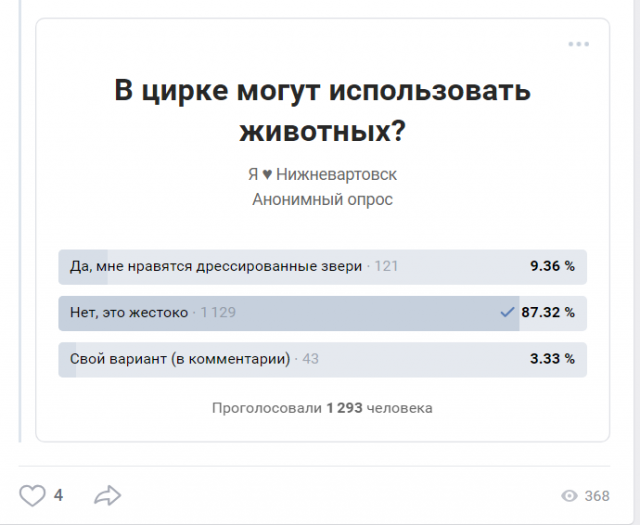Image resolution: width=640 pixels, height=525 pixels.
Task: Click the poll title about circus animals
Action: click(x=322, y=110)
